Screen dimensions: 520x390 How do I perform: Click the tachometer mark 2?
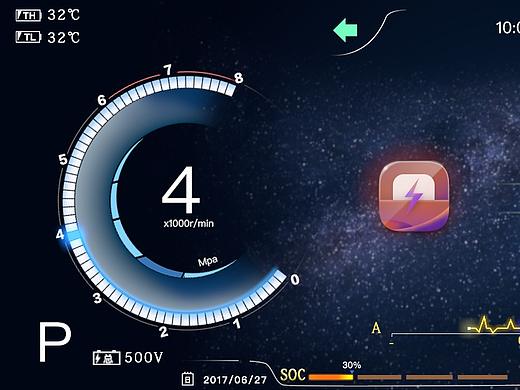[x=163, y=332]
